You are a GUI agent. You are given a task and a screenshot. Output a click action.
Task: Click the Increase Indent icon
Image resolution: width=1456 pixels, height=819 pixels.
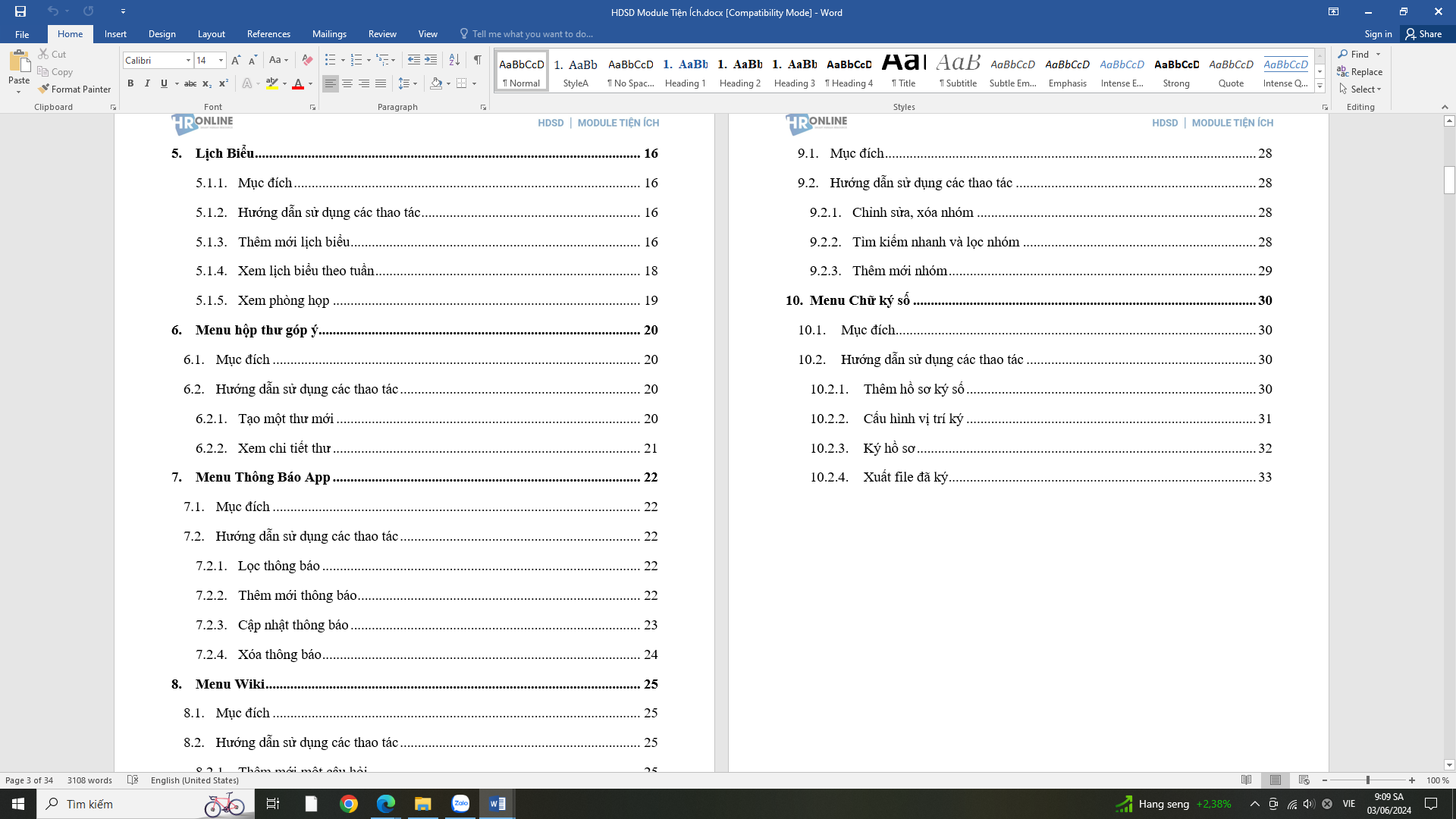[x=431, y=60]
